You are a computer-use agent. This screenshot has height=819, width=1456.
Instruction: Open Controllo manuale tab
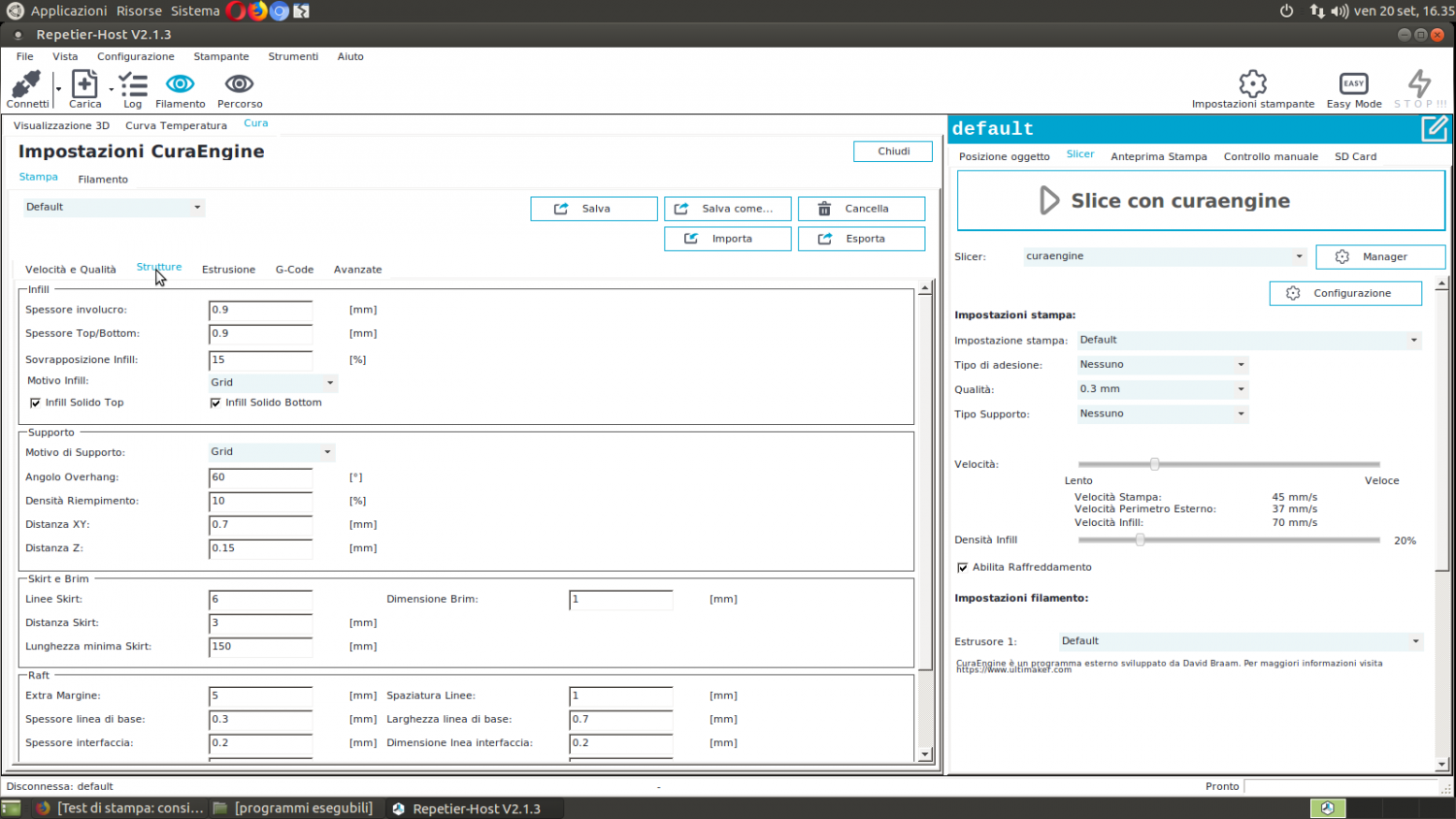point(1271,157)
